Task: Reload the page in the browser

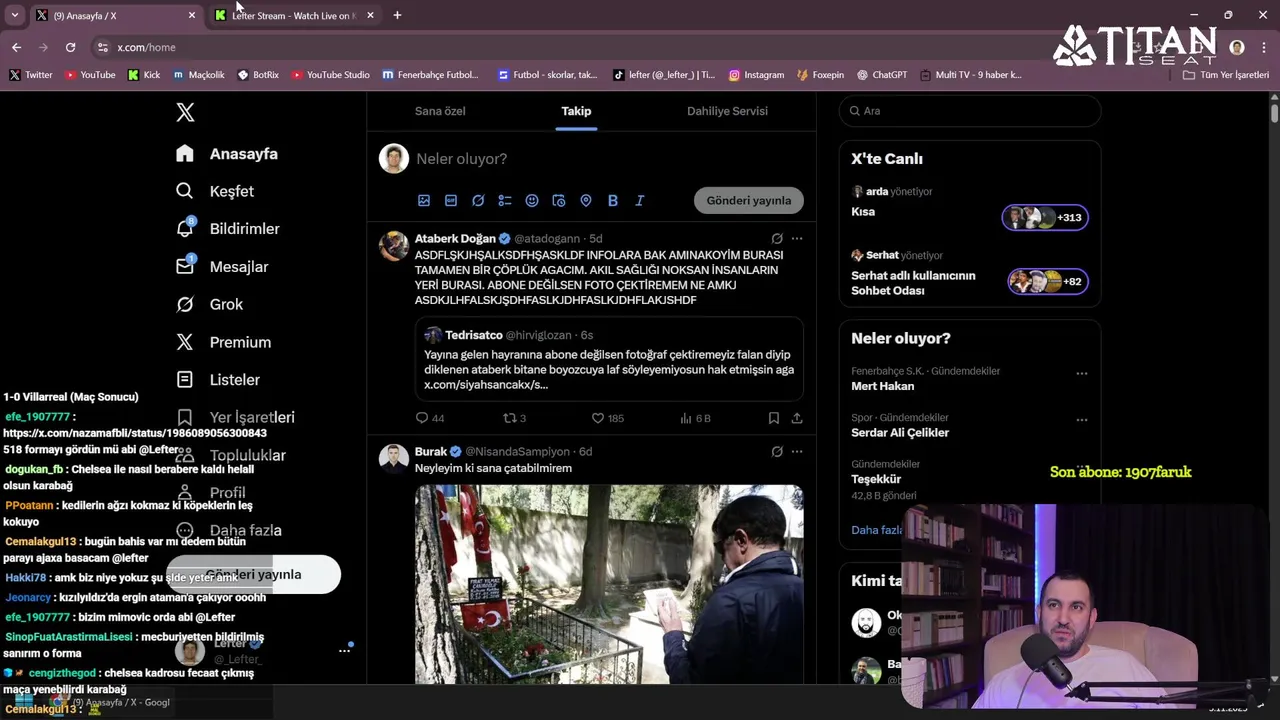Action: pos(70,47)
